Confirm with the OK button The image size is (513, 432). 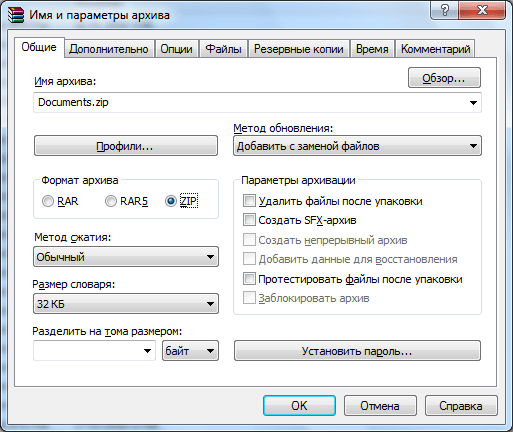coord(299,405)
